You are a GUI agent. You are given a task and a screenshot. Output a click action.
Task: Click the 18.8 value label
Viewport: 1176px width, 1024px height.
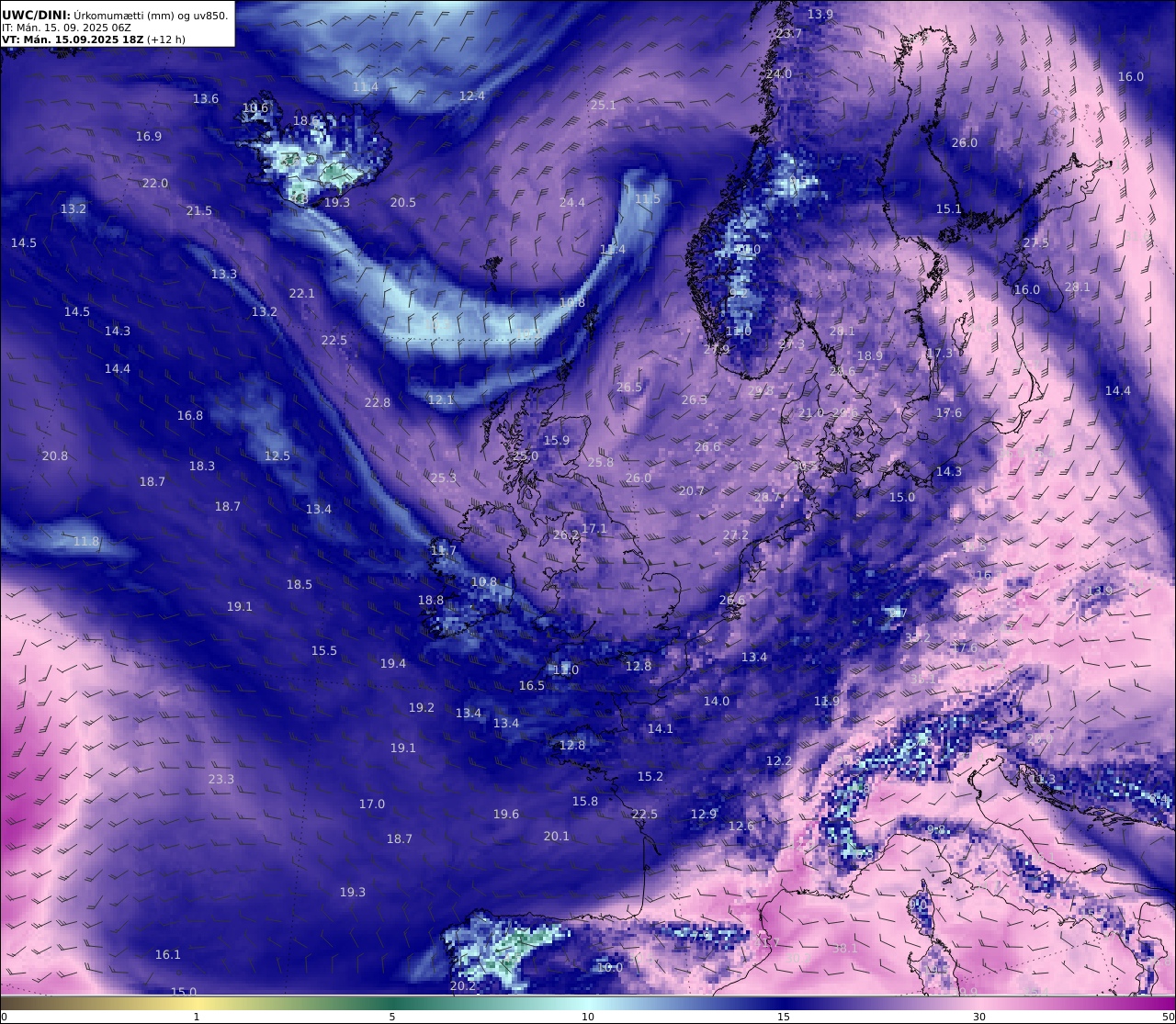point(431,600)
